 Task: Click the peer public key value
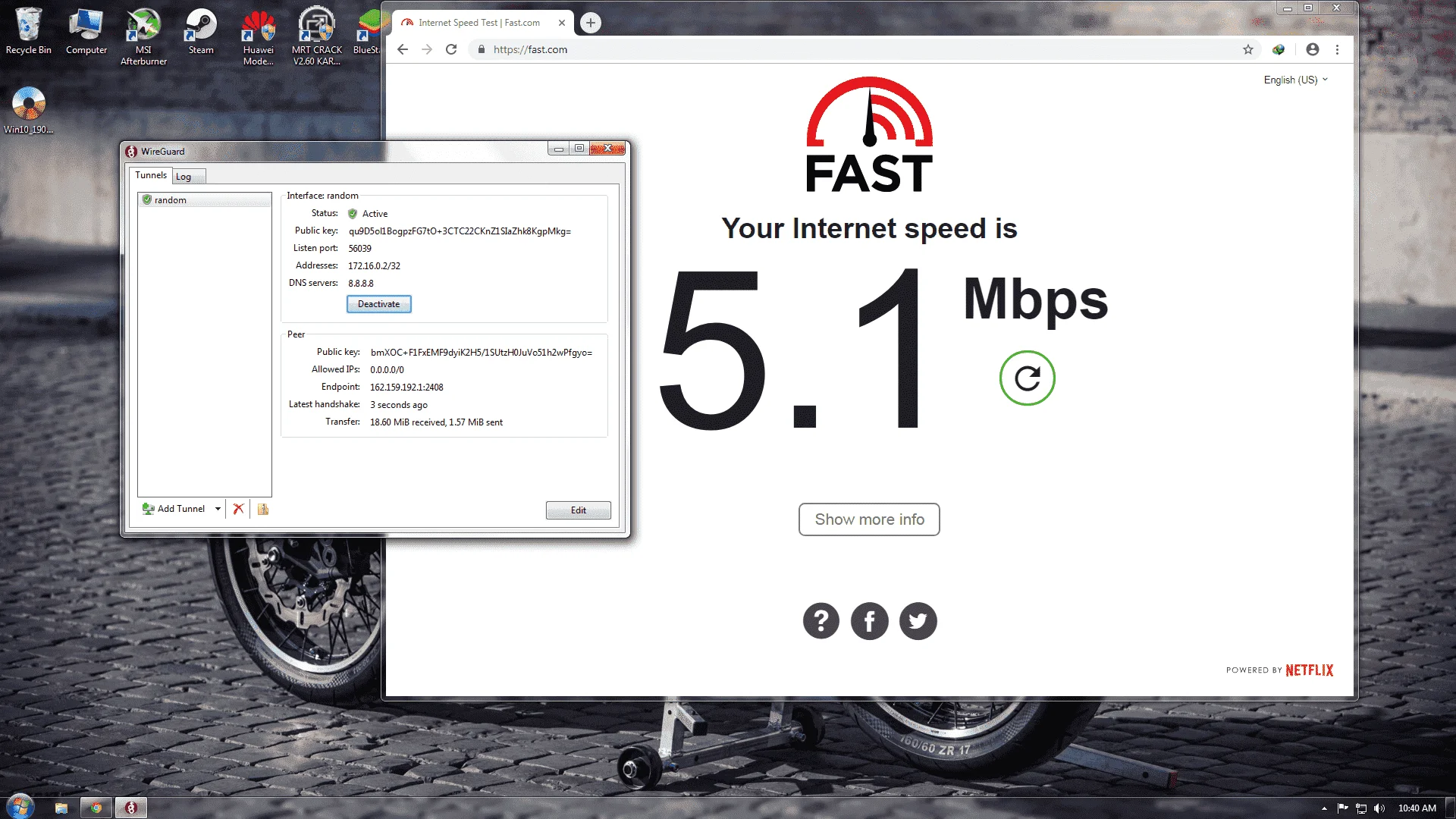click(482, 353)
